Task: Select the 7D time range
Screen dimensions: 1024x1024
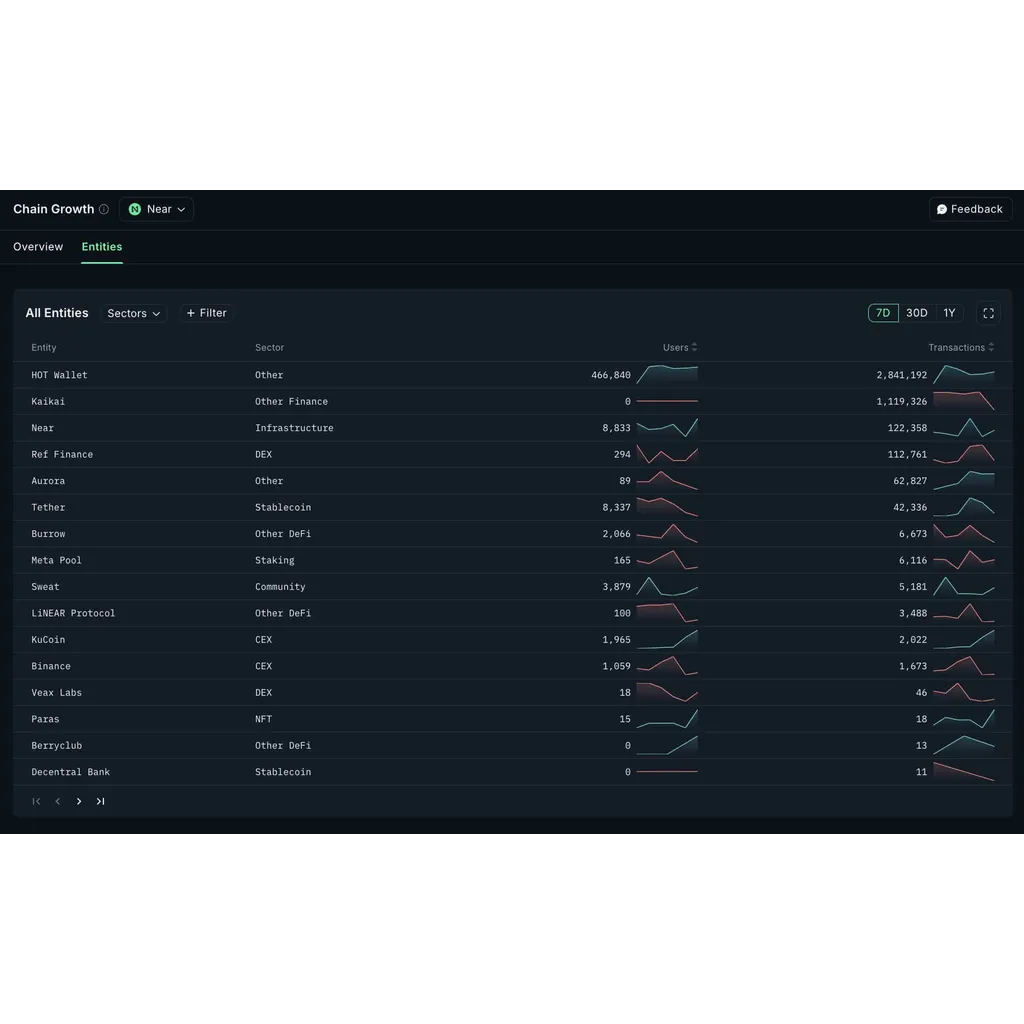Action: [x=883, y=313]
